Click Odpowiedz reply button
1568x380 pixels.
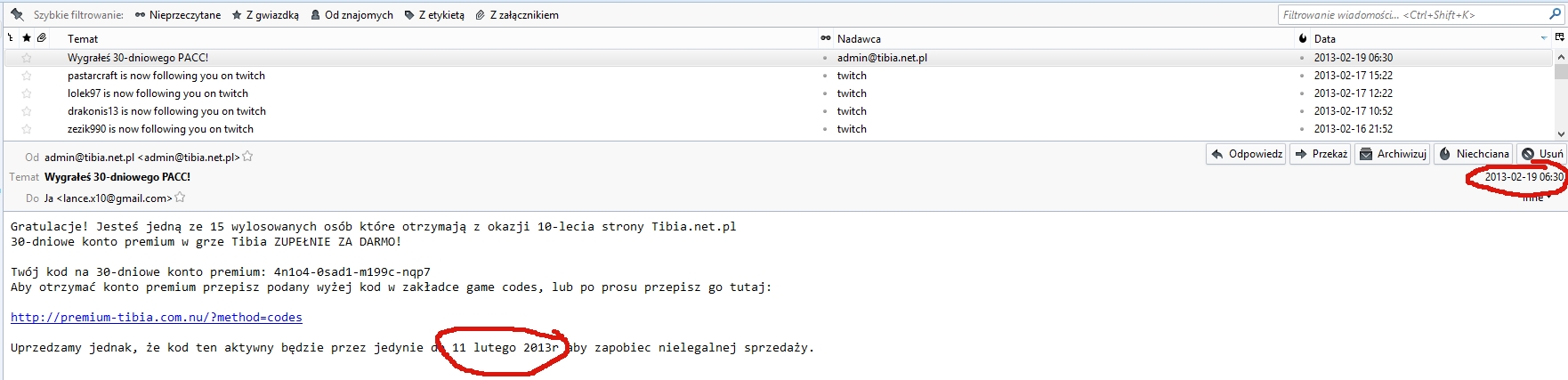click(1246, 154)
